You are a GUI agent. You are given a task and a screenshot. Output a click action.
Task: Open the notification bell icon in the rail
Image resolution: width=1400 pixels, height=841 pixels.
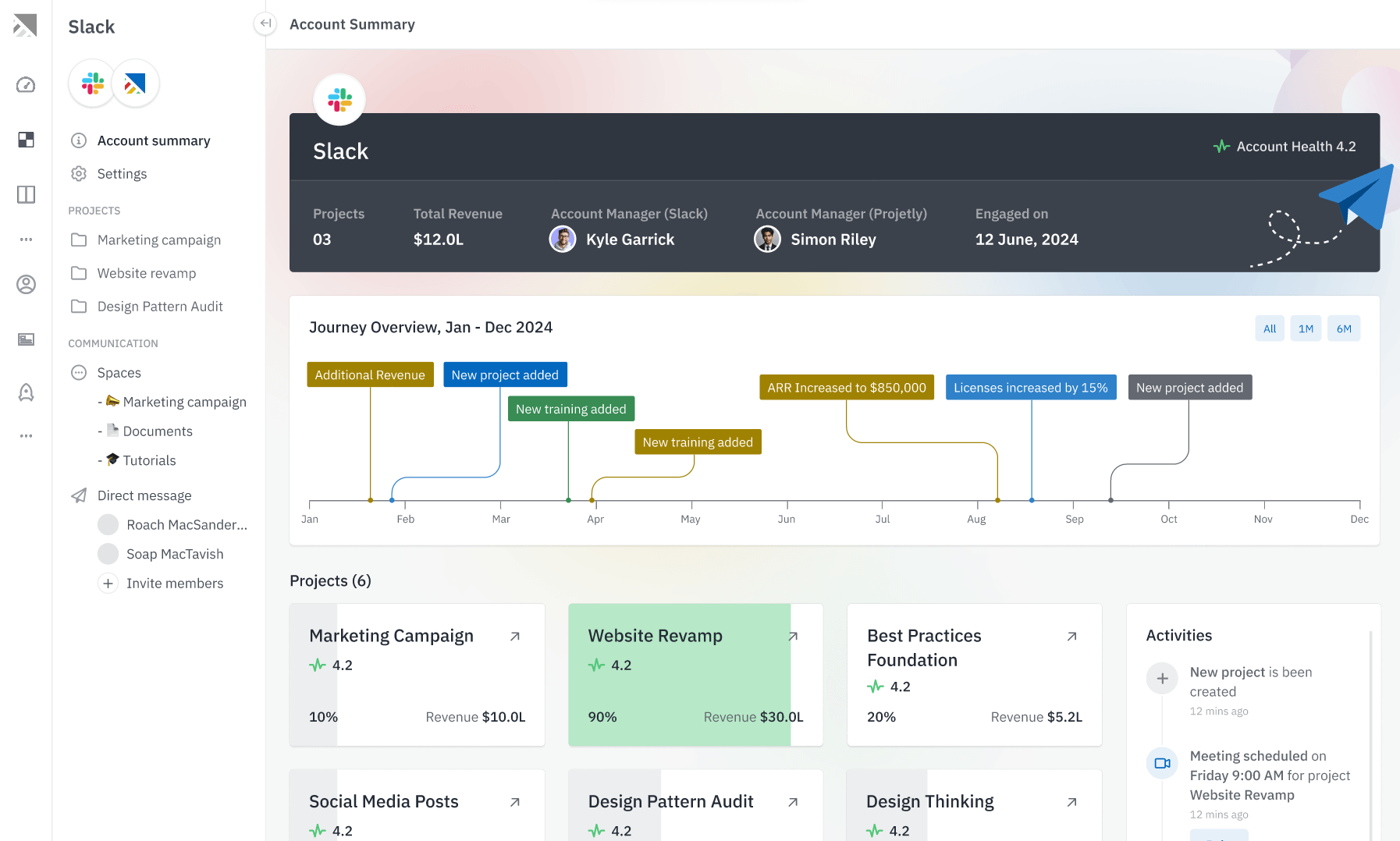click(26, 392)
